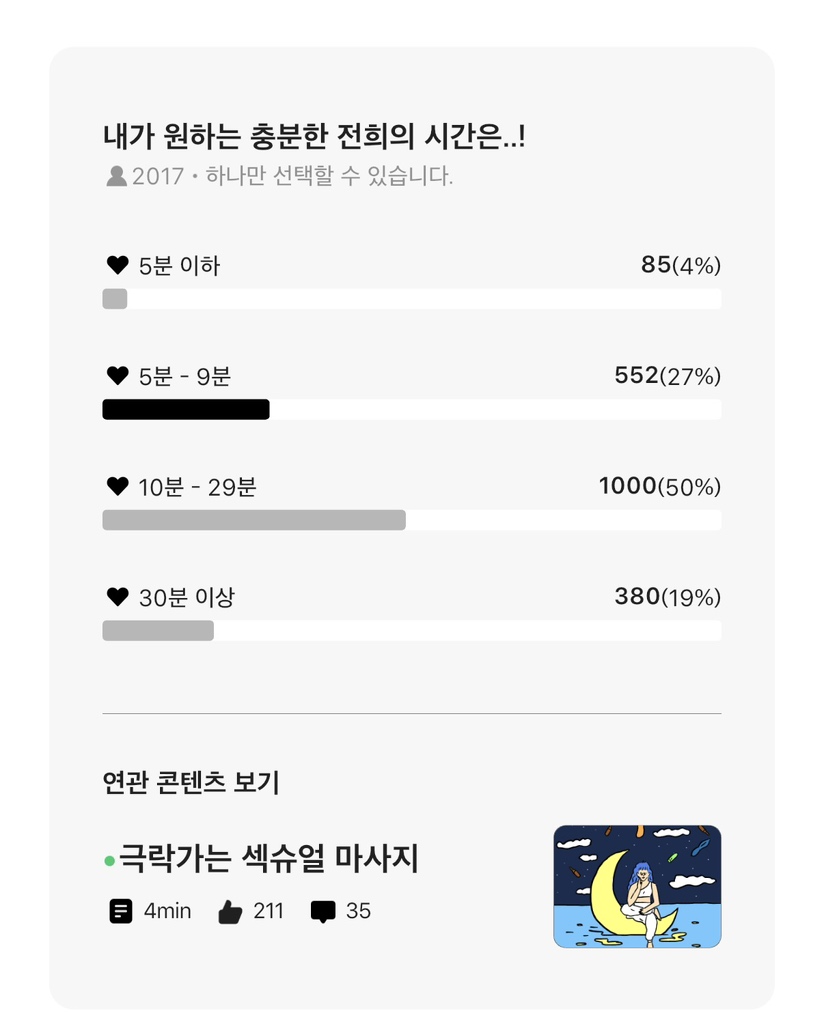Viewport: 824px width, 1024px height.
Task: Click the 35 comments count
Action: coord(358,911)
